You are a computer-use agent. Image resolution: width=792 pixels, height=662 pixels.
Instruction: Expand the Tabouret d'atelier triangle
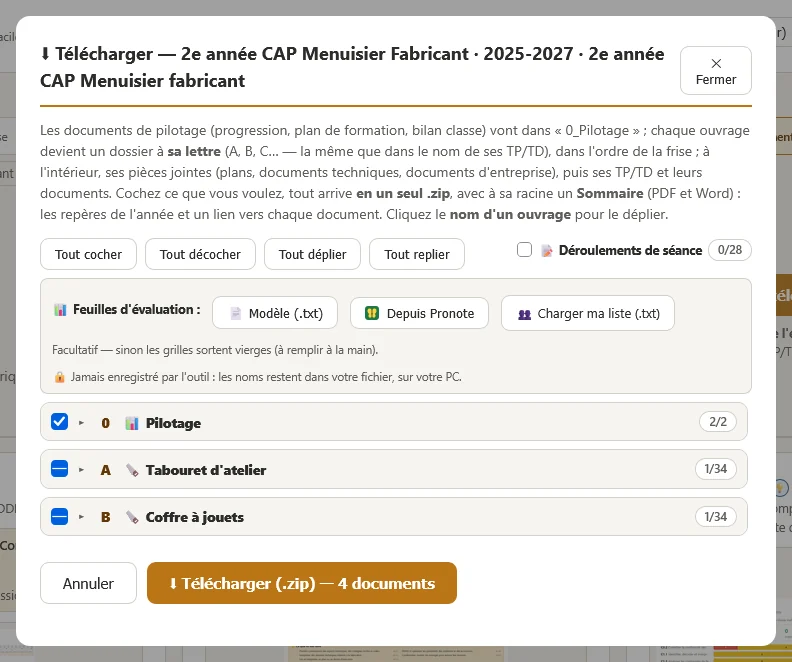[x=81, y=470]
